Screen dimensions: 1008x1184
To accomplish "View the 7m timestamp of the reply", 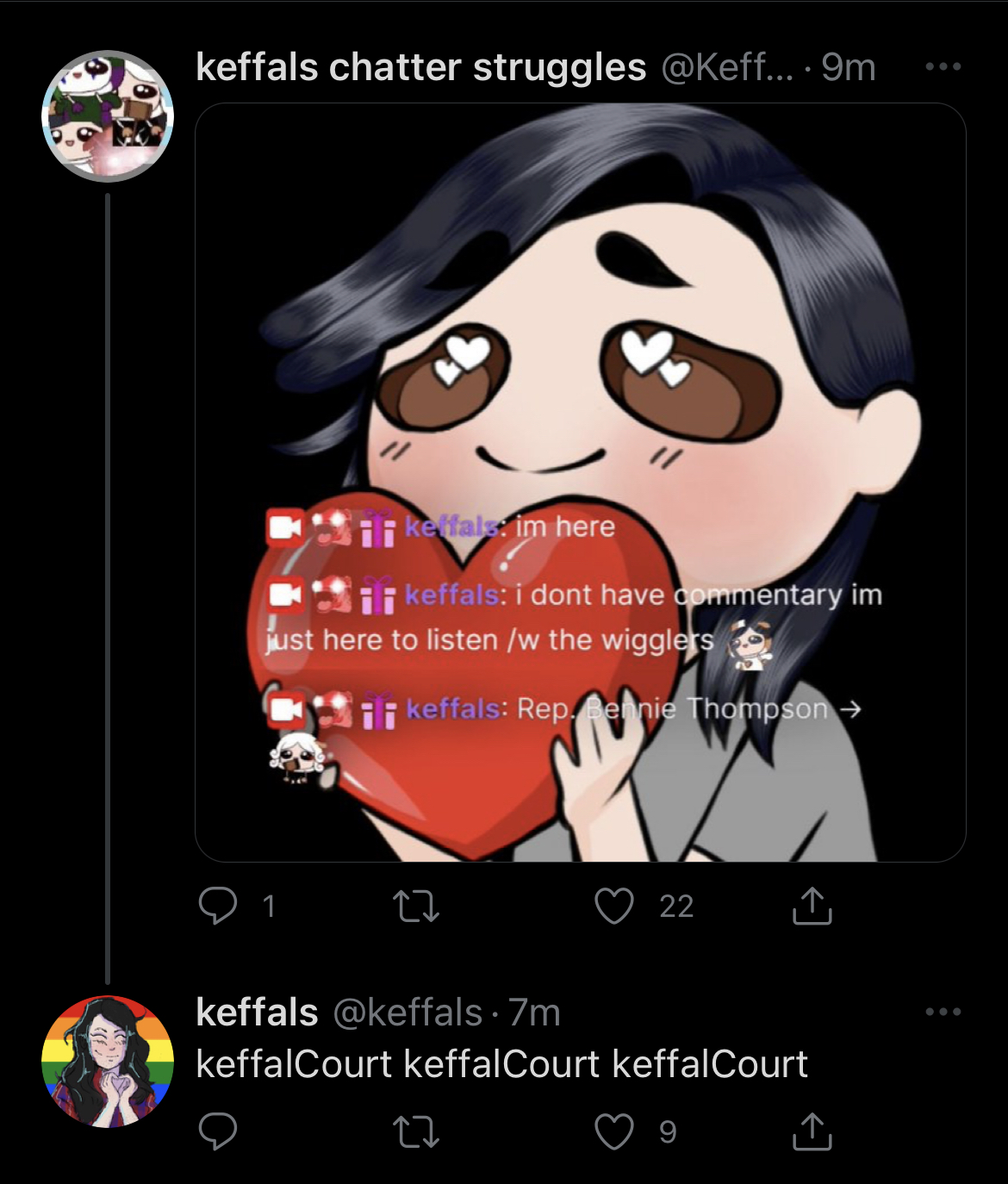I will point(534,1013).
